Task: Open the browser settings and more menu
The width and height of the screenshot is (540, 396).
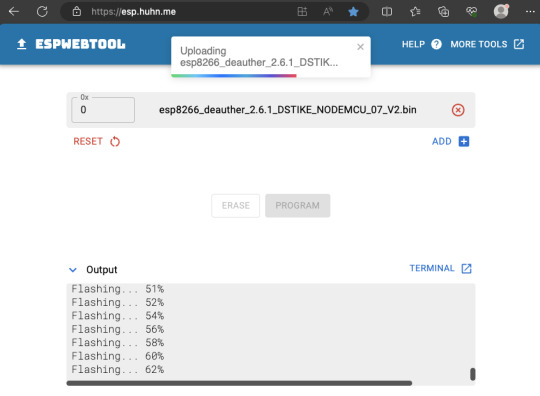Action: (530, 12)
